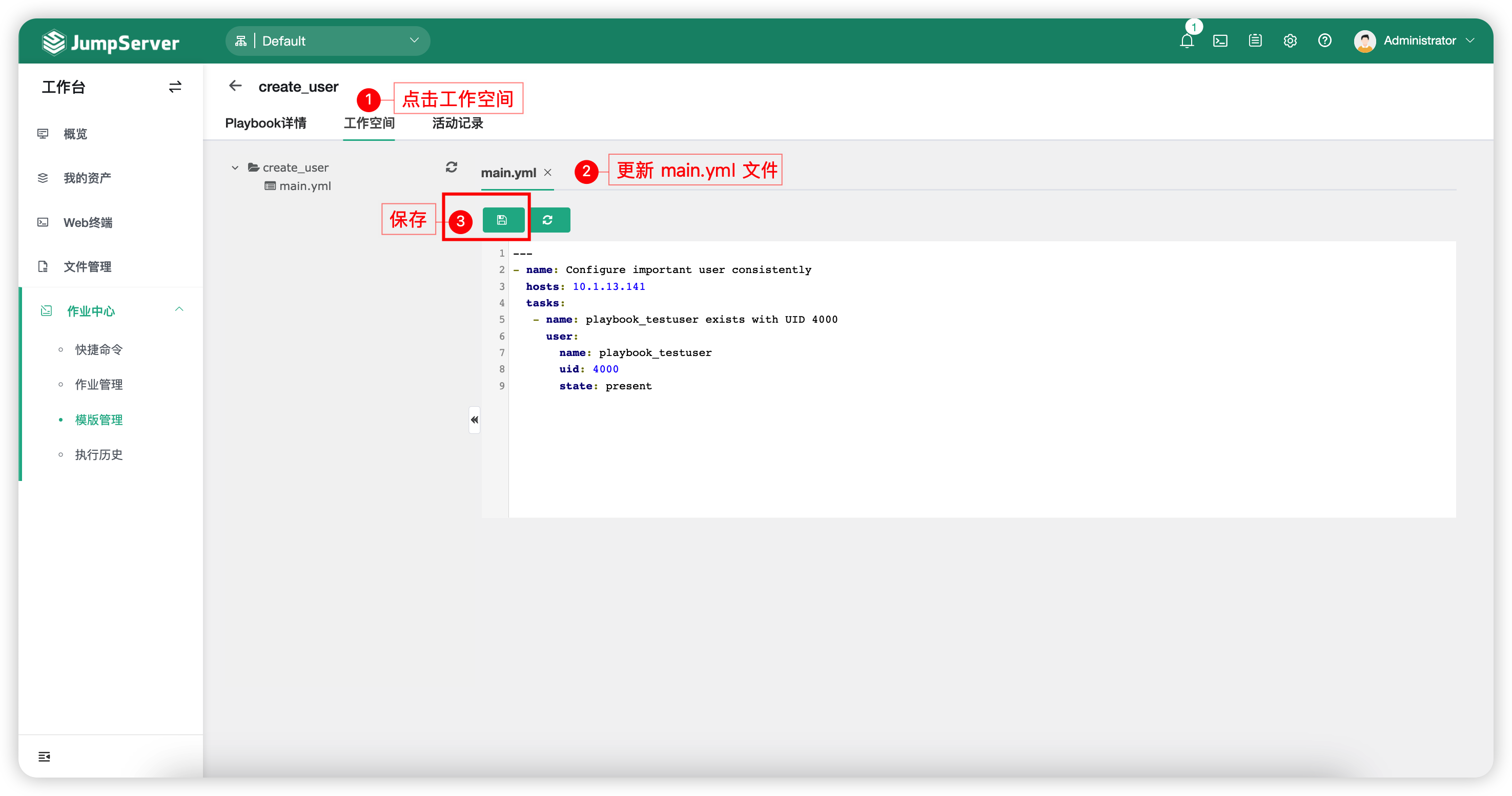This screenshot has height=796, width=1512.
Task: Go to 执行历史 submenu
Action: 98,455
